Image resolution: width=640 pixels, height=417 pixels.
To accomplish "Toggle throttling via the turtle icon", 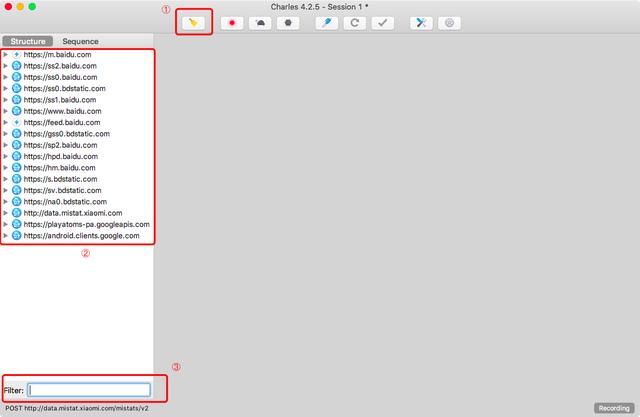I will 260,23.
